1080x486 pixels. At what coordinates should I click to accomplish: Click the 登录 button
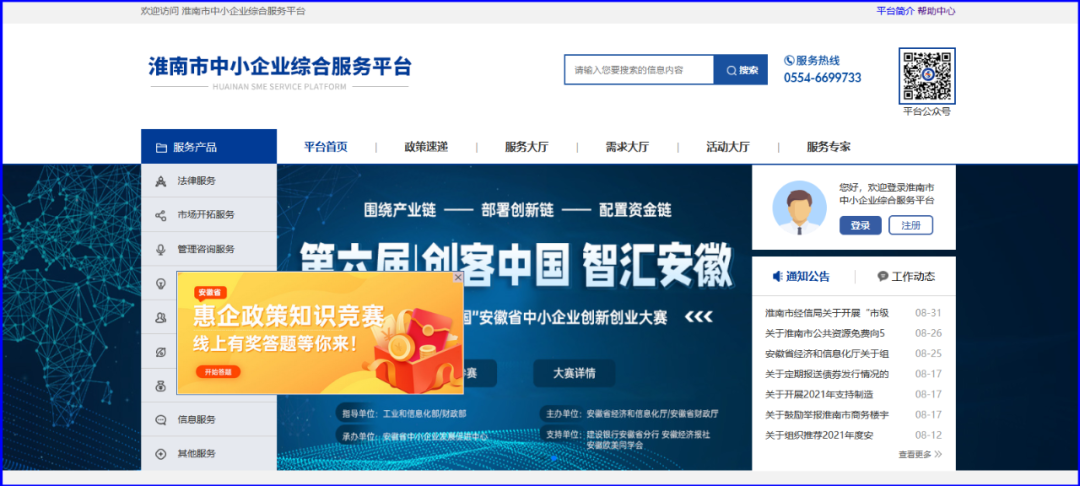[x=860, y=225]
